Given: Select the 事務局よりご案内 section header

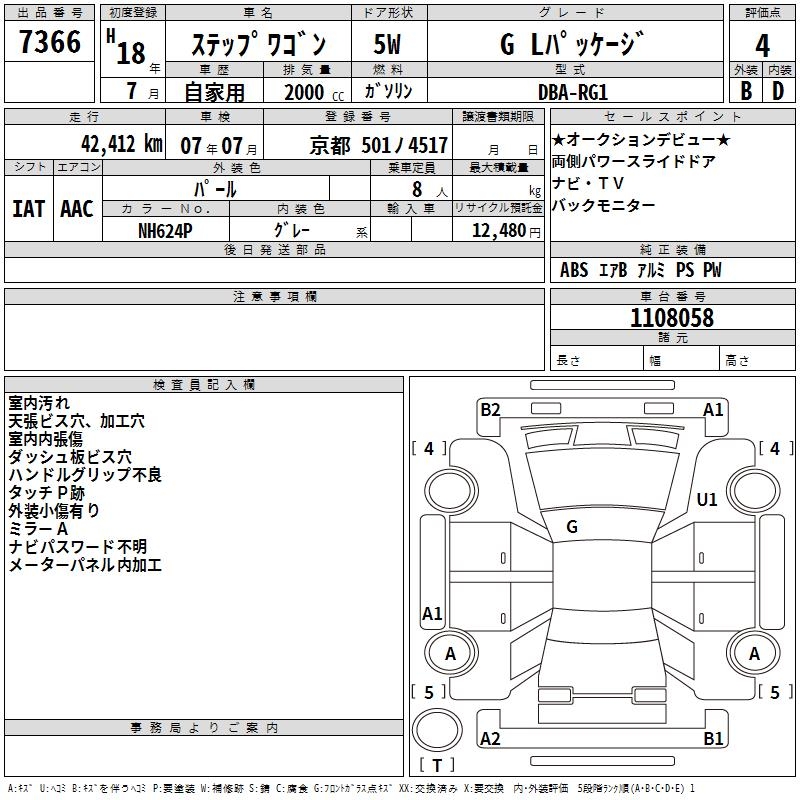Looking at the screenshot, I should coord(204,728).
